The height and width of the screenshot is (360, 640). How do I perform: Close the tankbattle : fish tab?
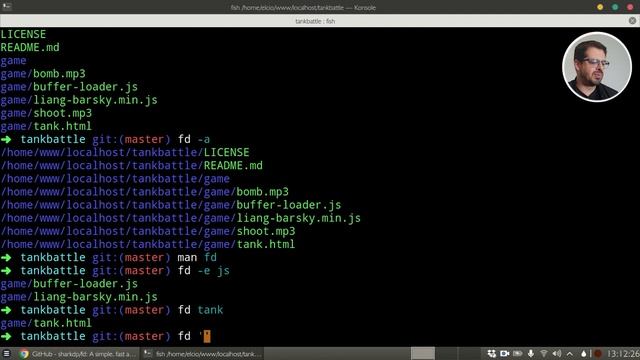632,20
